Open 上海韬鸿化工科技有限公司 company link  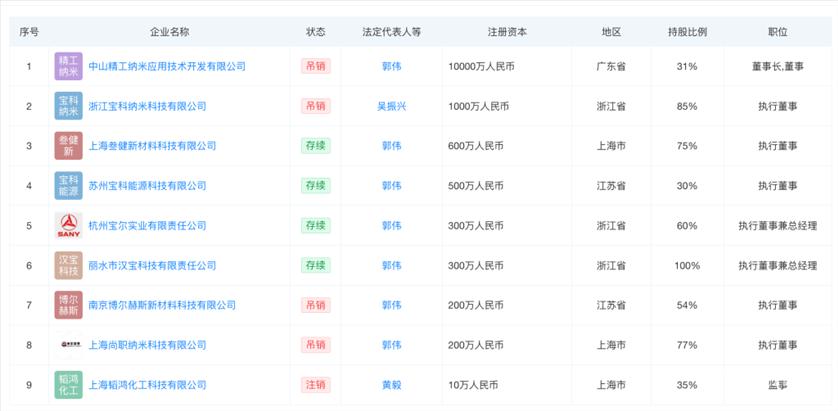pyautogui.click(x=147, y=385)
